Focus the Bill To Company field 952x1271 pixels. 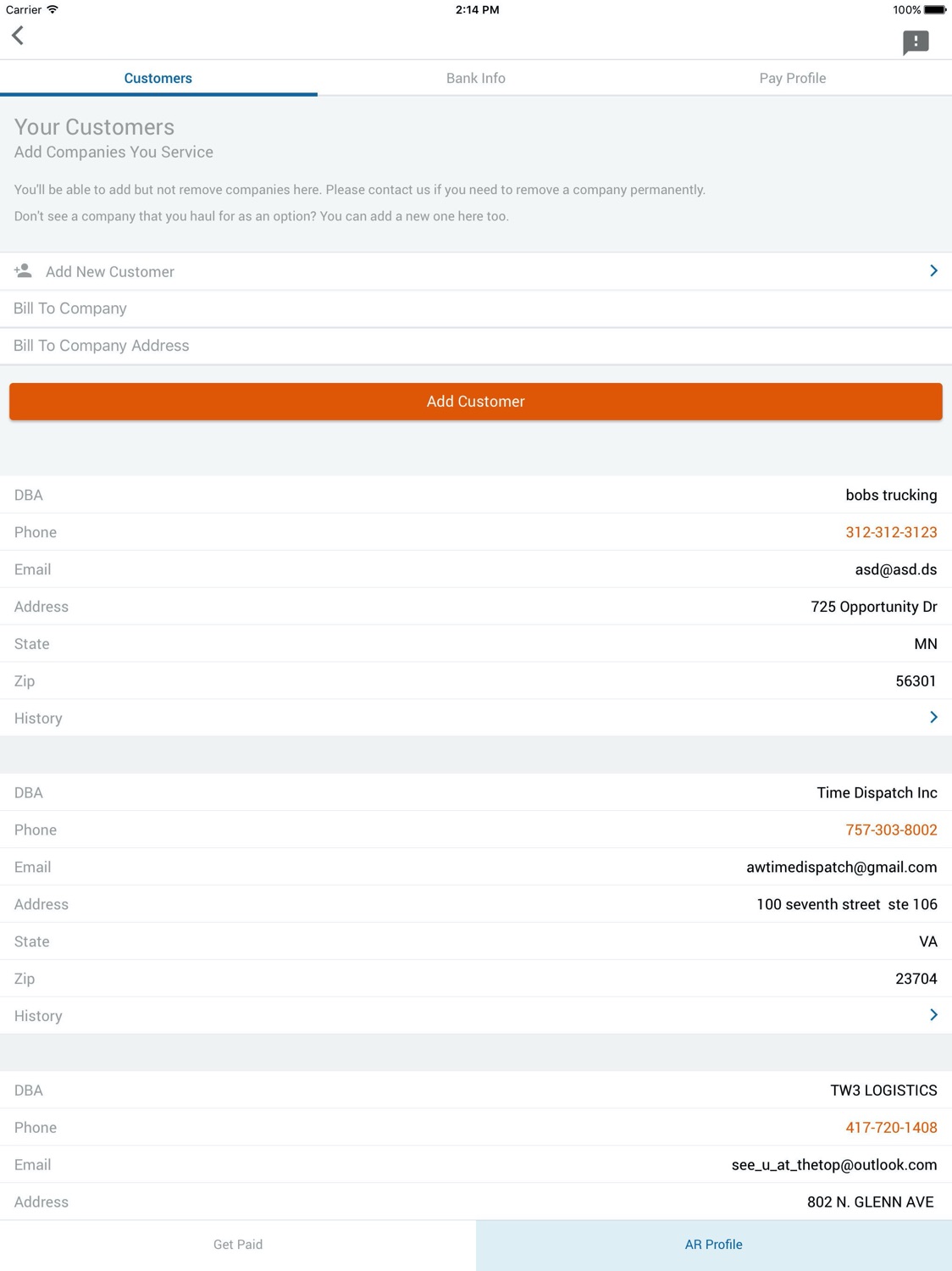pos(476,308)
